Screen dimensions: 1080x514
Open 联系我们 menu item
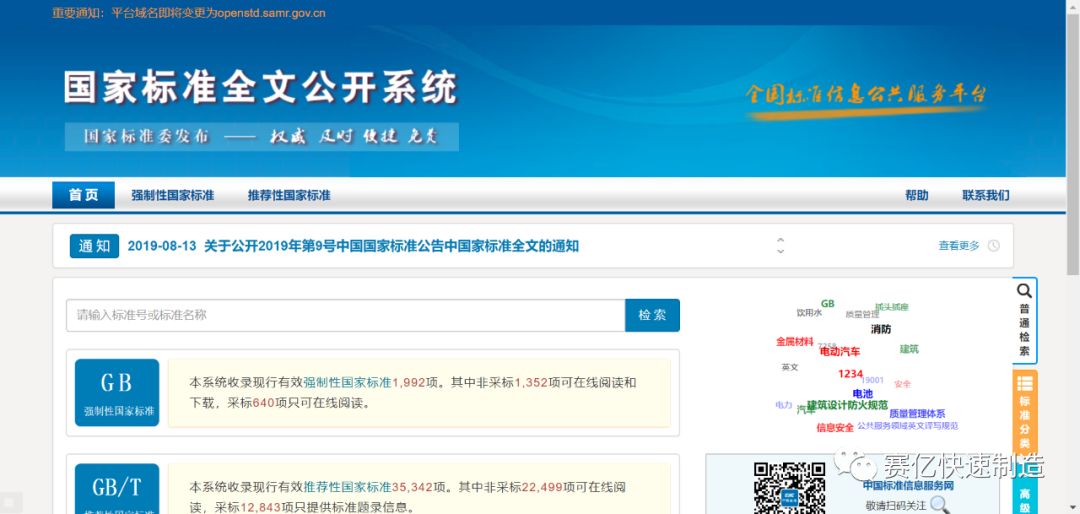[986, 195]
